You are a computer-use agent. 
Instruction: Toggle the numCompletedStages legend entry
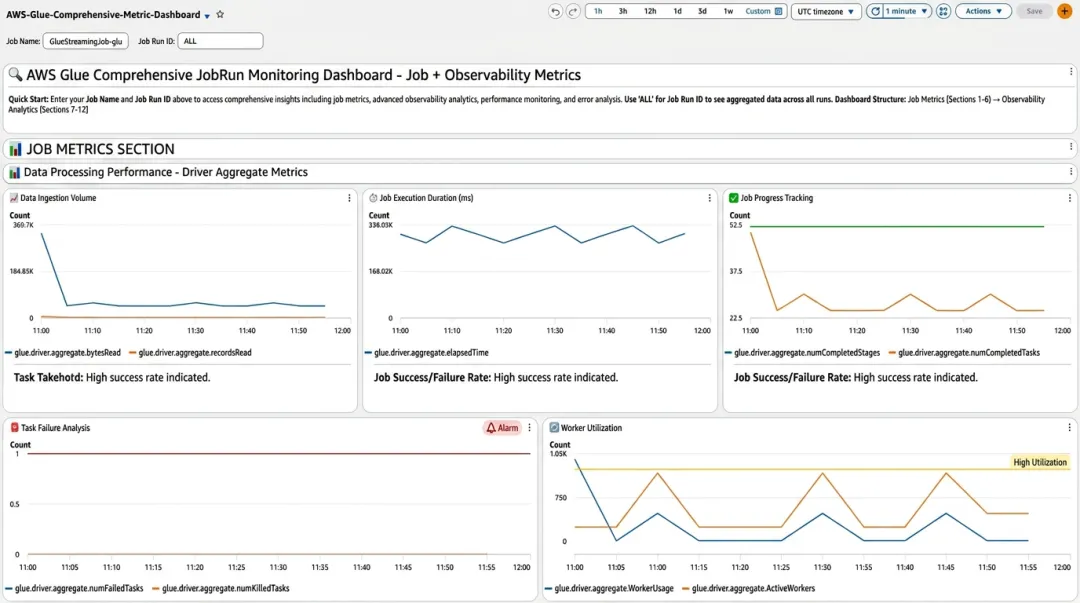click(802, 353)
